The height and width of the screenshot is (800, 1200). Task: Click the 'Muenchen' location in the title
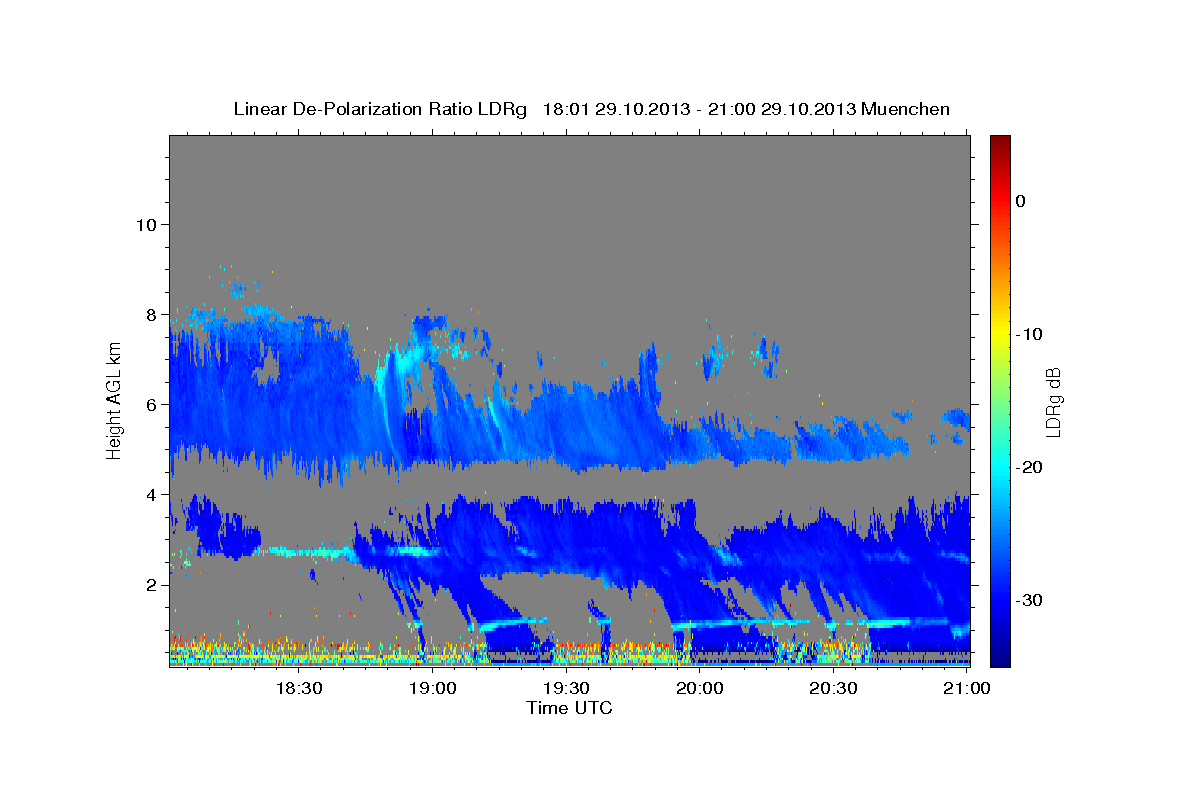(x=907, y=109)
